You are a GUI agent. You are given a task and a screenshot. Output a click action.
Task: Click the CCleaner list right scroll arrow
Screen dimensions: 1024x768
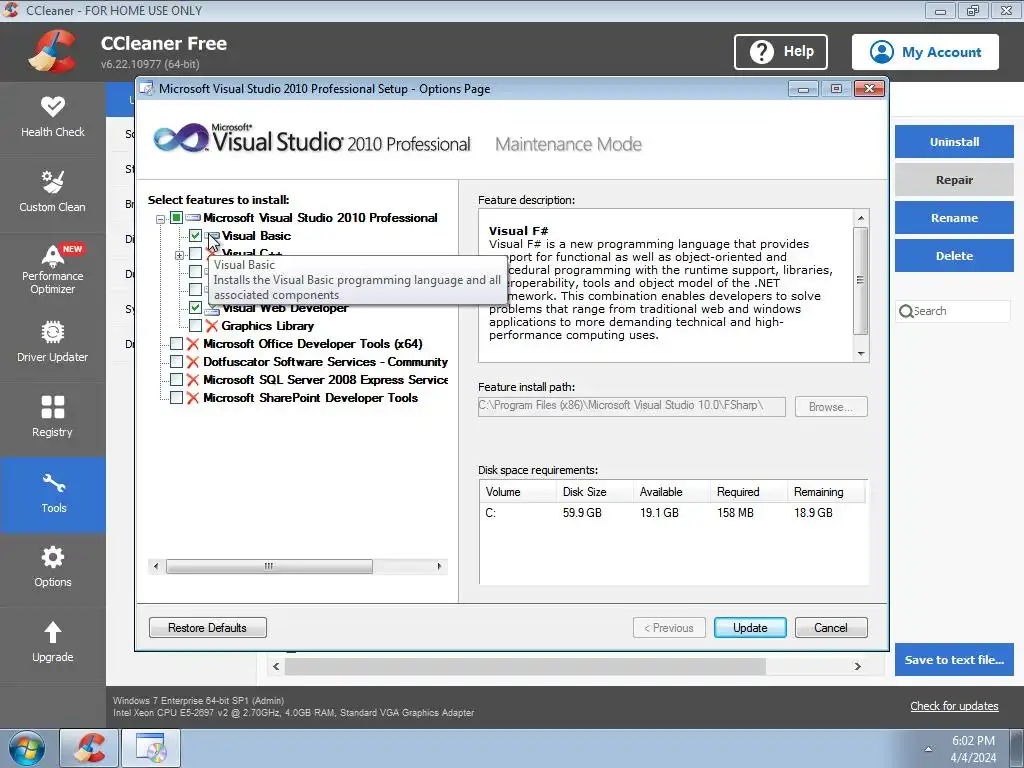[857, 667]
